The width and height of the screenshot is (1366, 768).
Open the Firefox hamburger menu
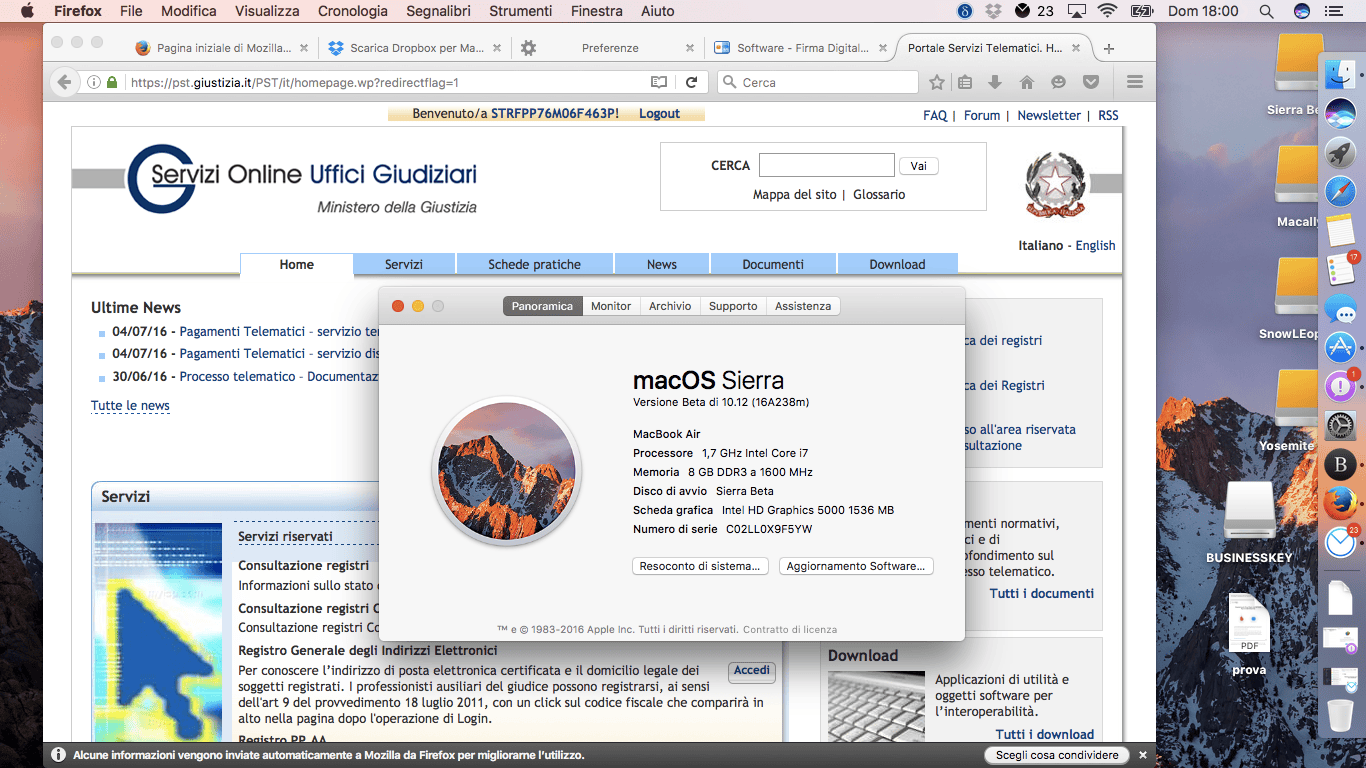coord(1135,83)
